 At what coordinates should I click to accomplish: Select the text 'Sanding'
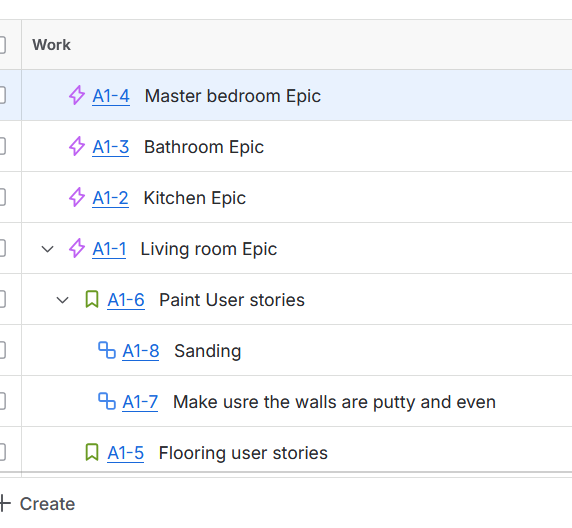click(x=208, y=351)
